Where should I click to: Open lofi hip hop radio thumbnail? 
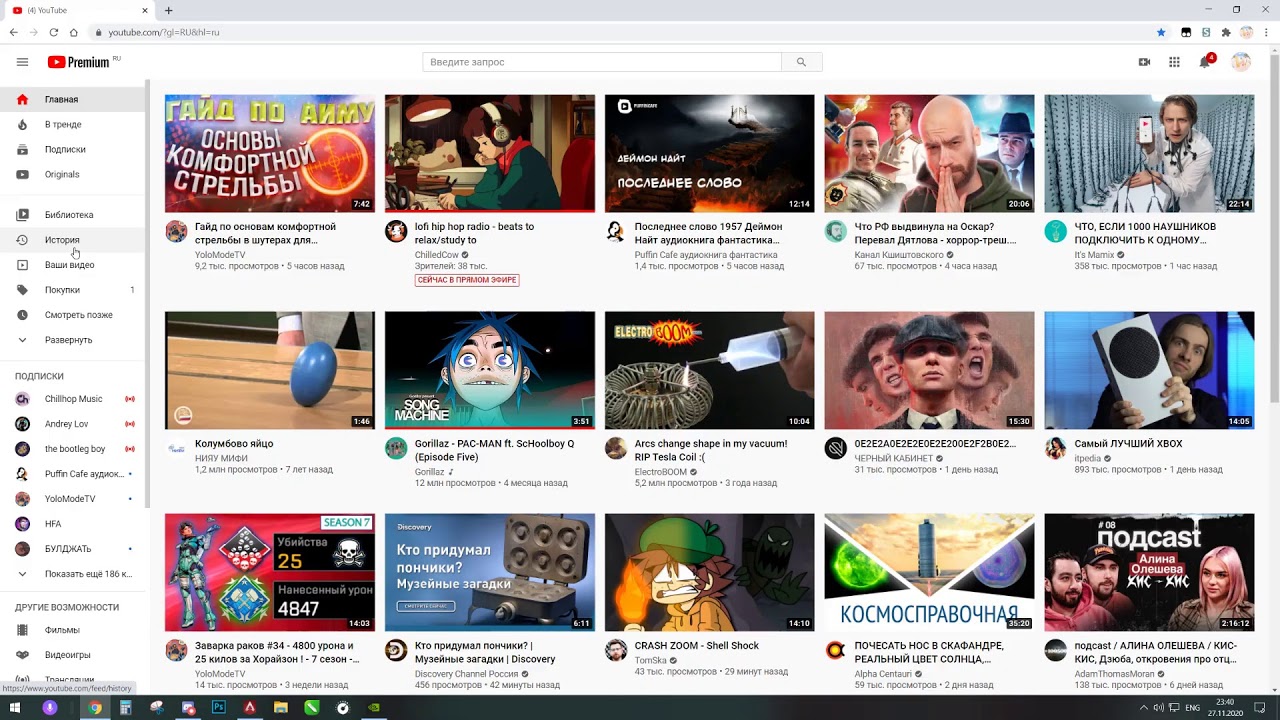click(x=490, y=153)
